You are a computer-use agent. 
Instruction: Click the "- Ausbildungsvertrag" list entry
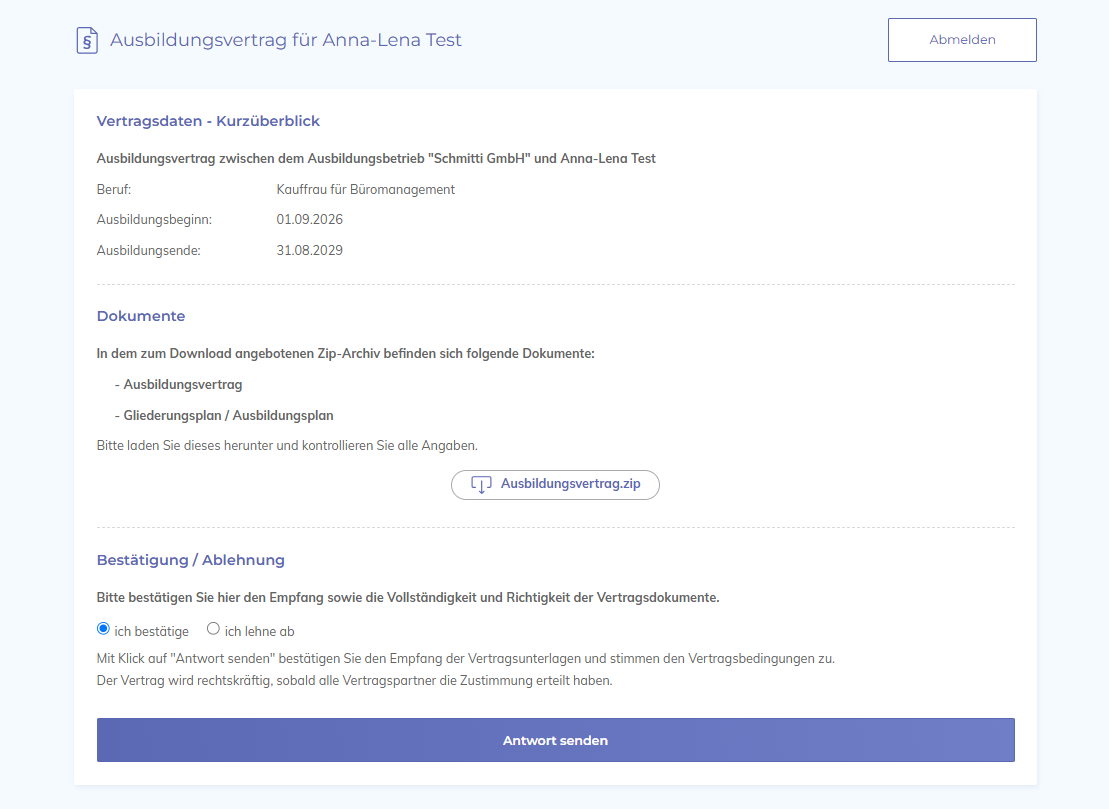pos(178,385)
